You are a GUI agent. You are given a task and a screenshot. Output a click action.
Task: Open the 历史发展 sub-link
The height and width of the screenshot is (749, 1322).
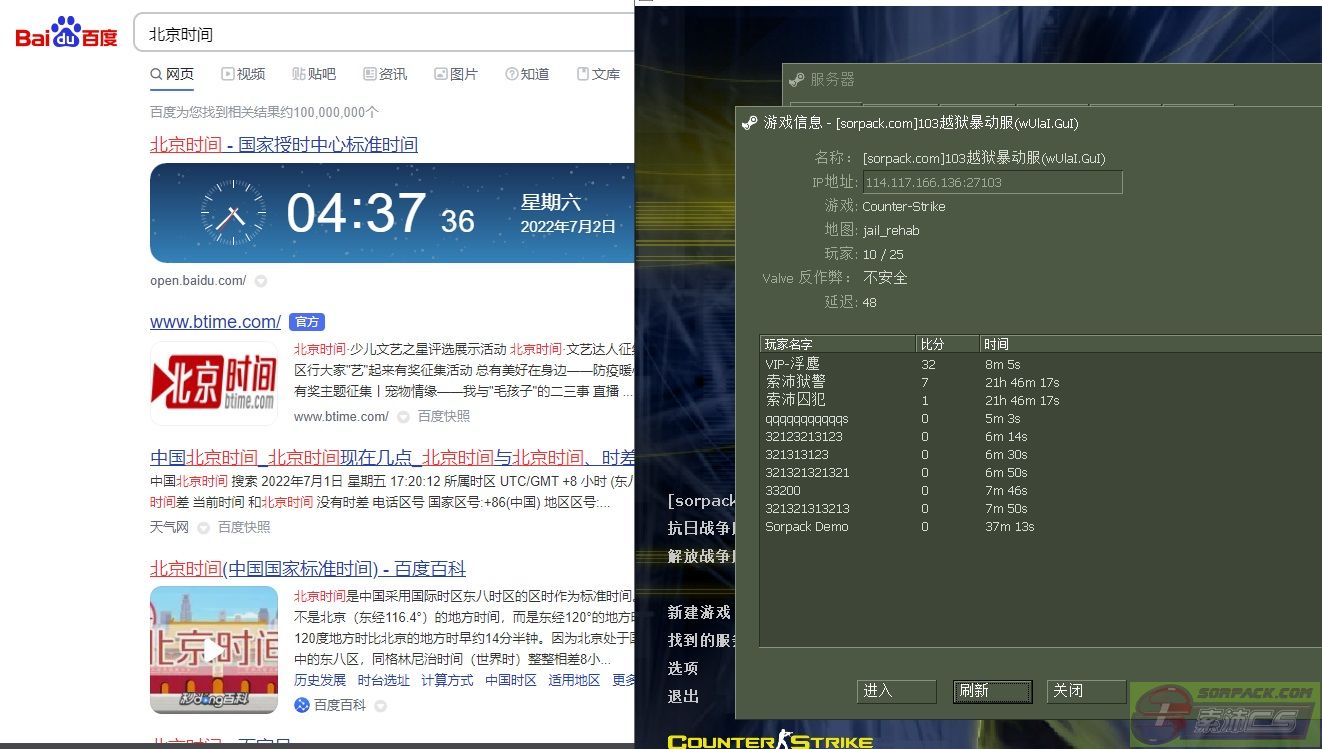[320, 680]
